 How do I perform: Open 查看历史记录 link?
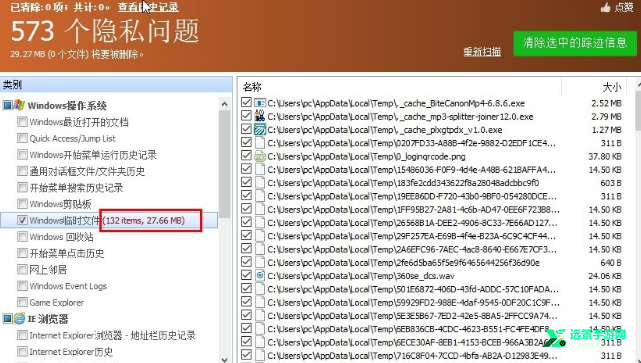click(x=148, y=7)
